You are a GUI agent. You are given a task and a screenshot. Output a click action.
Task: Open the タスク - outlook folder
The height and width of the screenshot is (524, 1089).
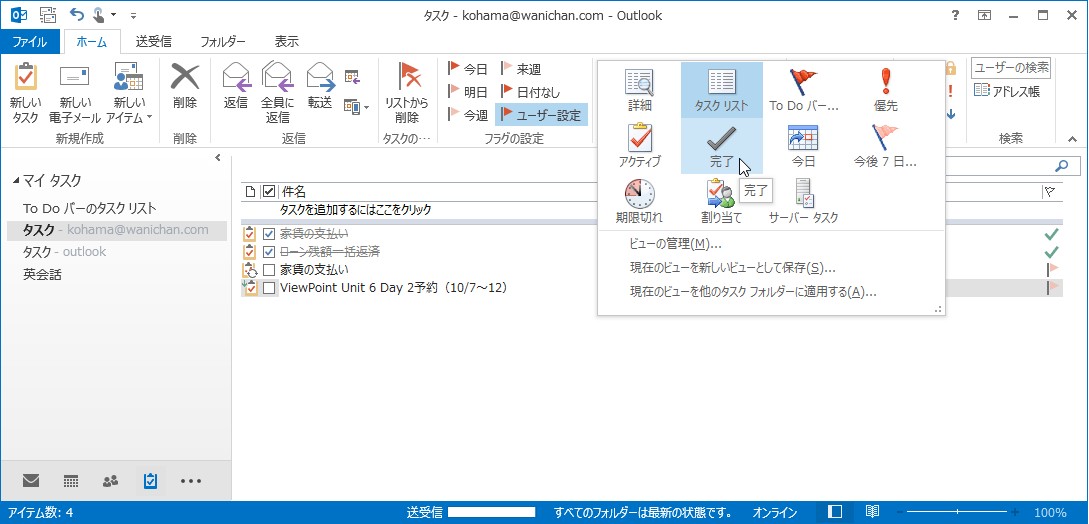click(65, 251)
